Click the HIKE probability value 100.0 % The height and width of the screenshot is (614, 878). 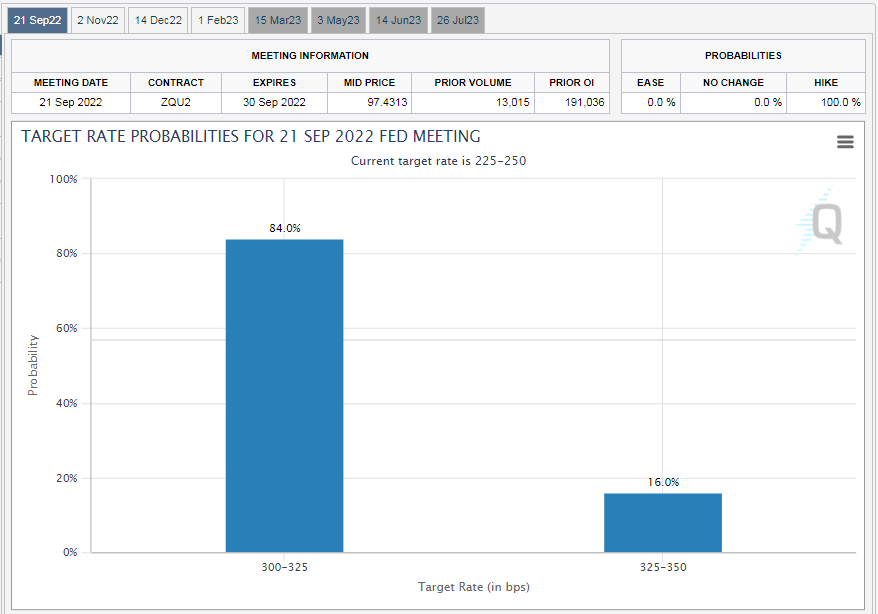pos(825,102)
